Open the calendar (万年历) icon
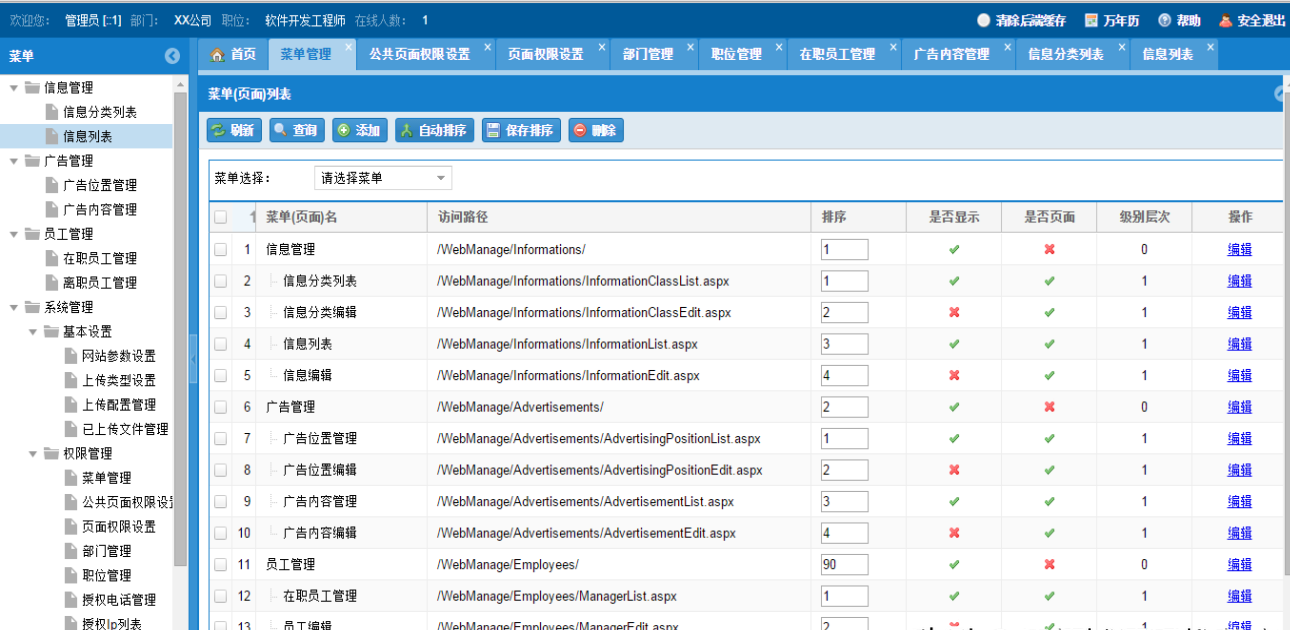Viewport: 1290px width, 630px height. coord(1092,21)
